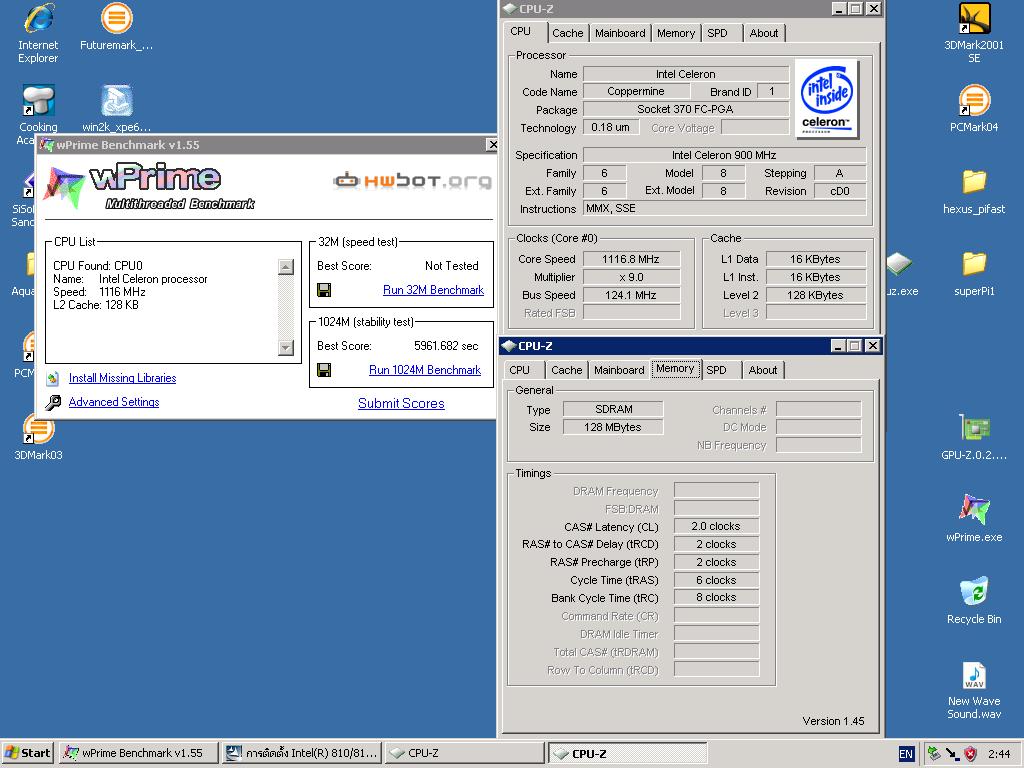Launch wPrime.exe from the desktop
The width and height of the screenshot is (1024, 768).
point(974,519)
